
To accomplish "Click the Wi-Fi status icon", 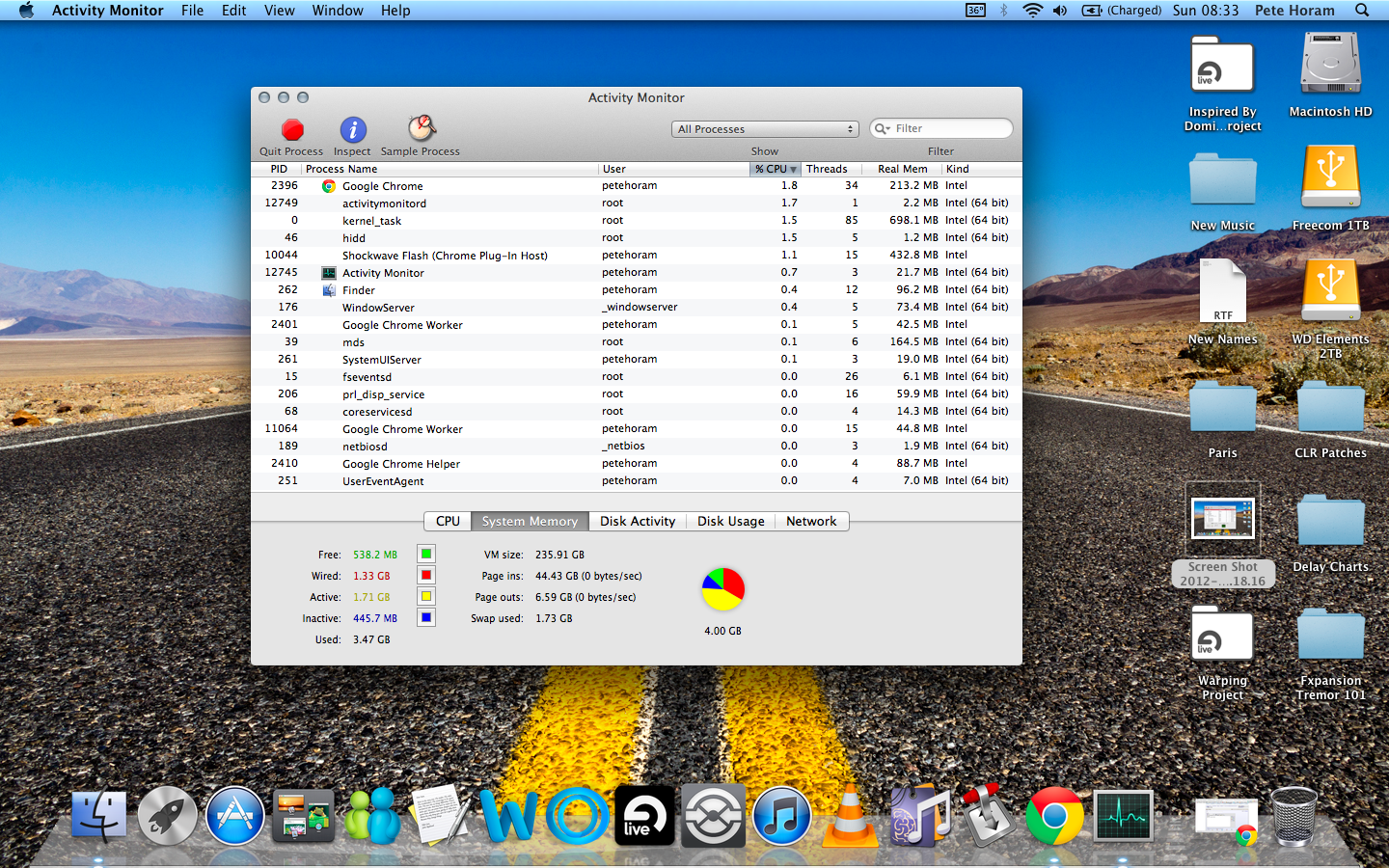I will tap(1032, 11).
